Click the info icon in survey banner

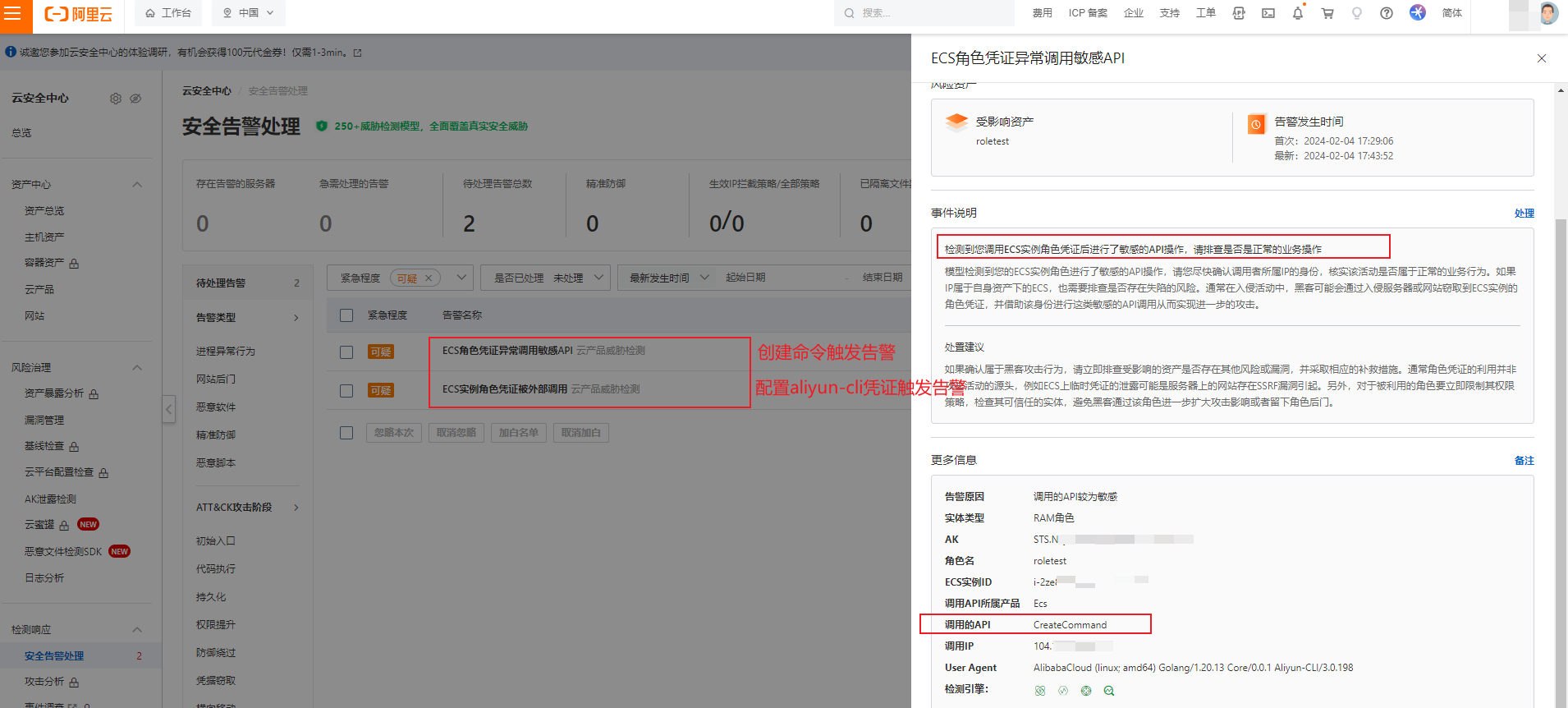coord(11,52)
